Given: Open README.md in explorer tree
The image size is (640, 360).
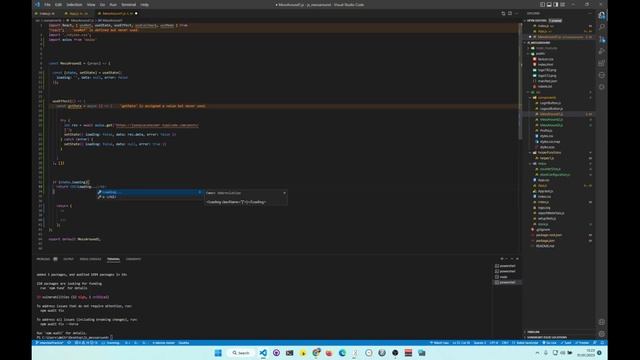Looking at the screenshot, I should [545, 246].
